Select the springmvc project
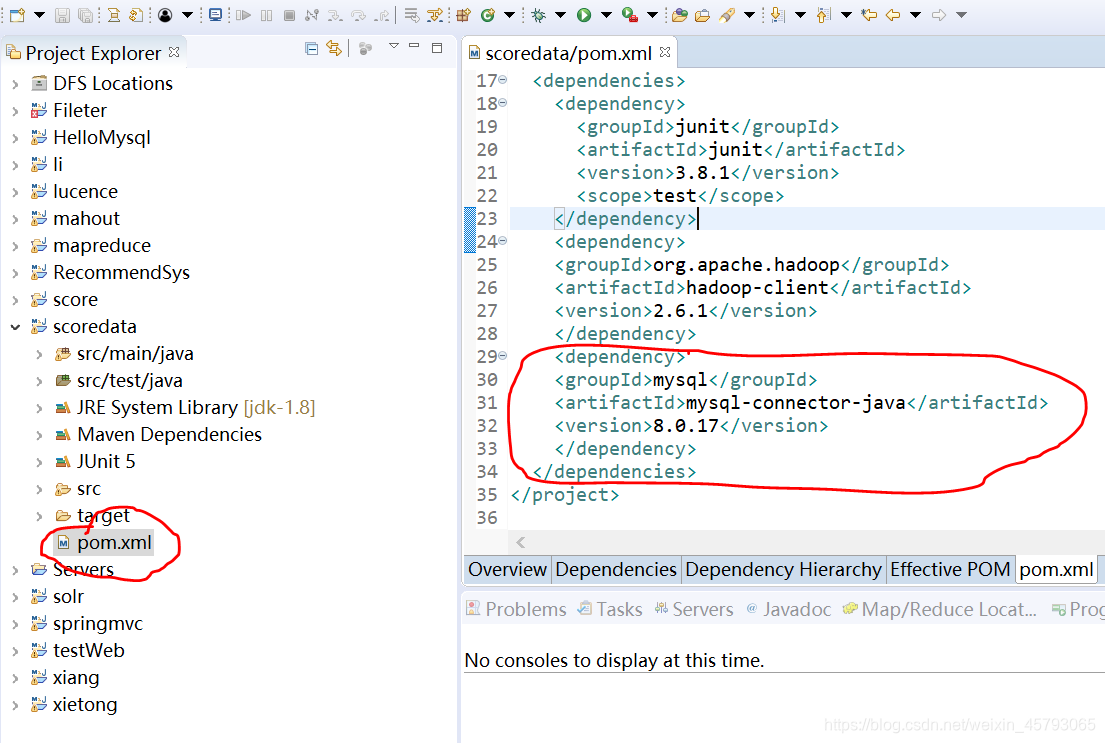This screenshot has width=1105, height=743. [98, 624]
